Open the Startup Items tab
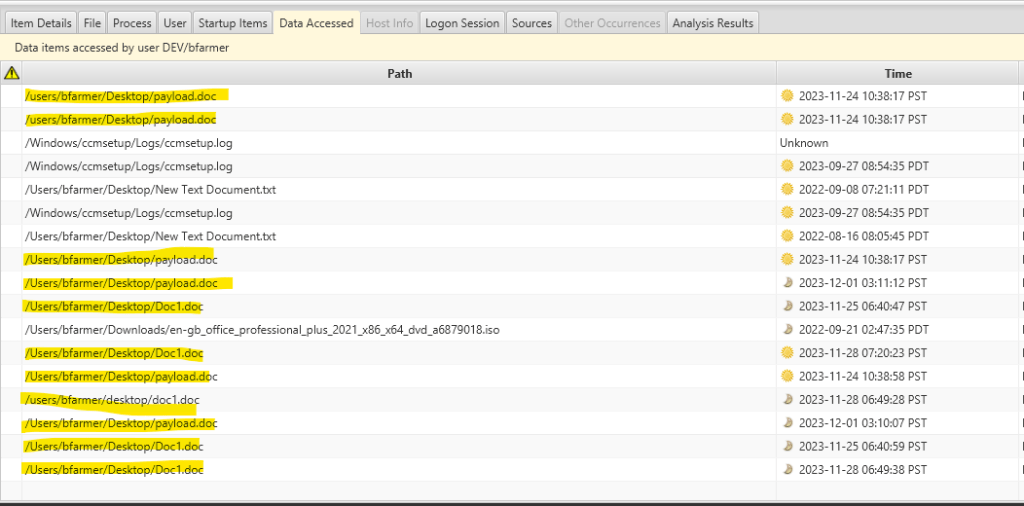Screen dimensions: 1024x506 (233, 23)
